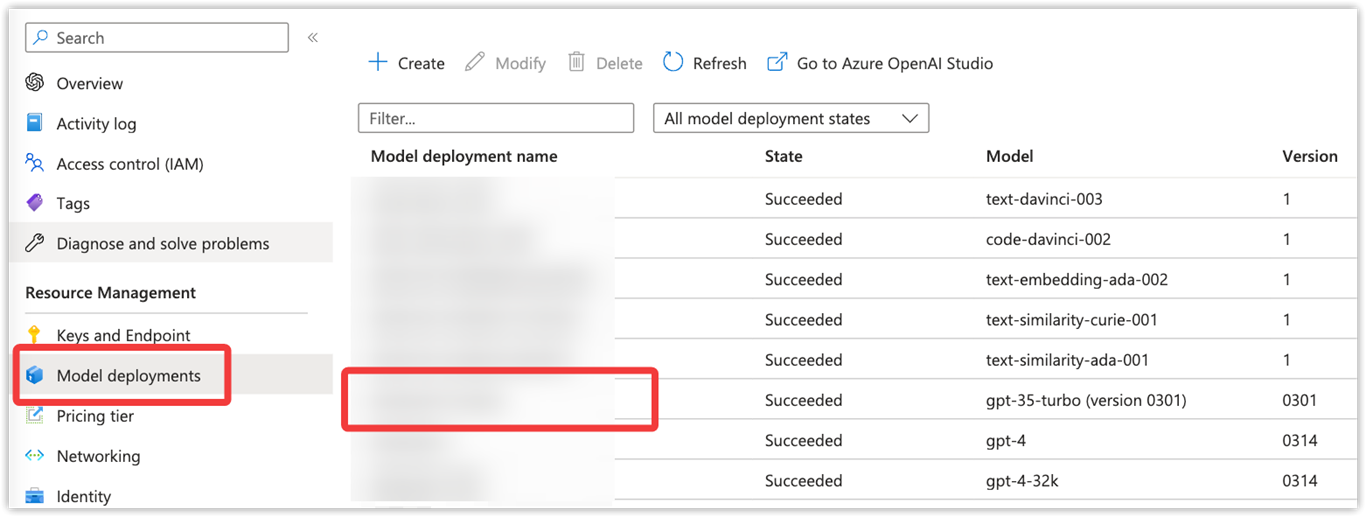
Task: Select Diagnose and solve problems
Action: tap(163, 243)
